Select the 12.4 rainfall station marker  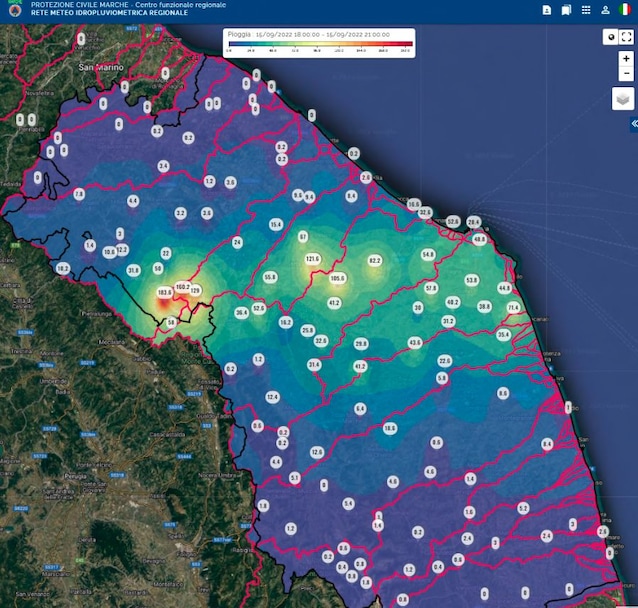pyautogui.click(x=272, y=397)
